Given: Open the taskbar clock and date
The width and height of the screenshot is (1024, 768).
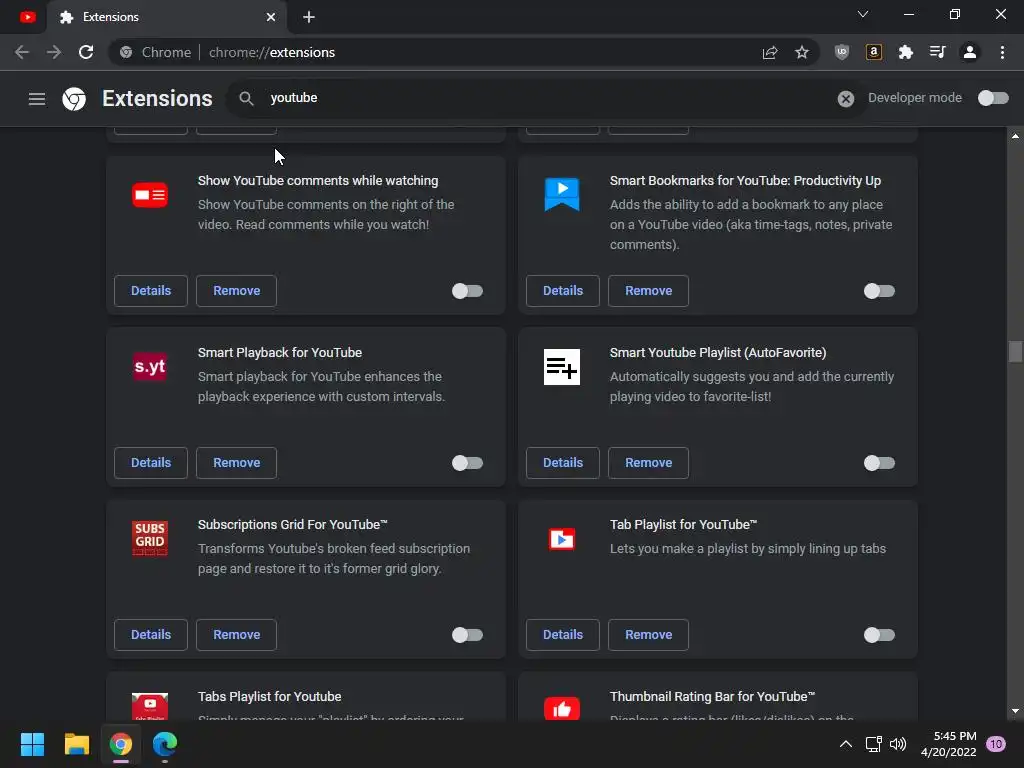Looking at the screenshot, I should 948,744.
